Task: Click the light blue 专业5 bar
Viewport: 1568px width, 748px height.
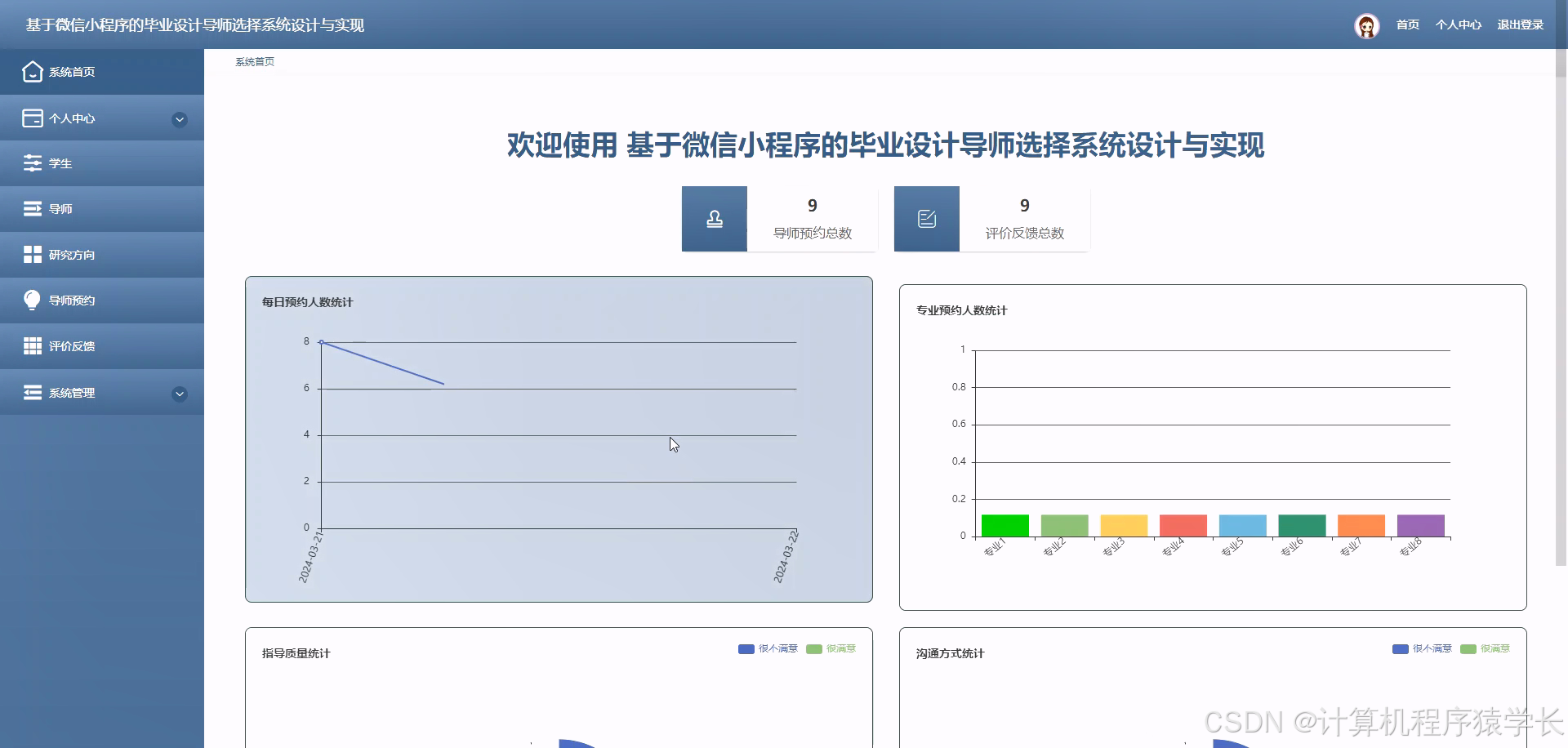Action: [x=1242, y=525]
